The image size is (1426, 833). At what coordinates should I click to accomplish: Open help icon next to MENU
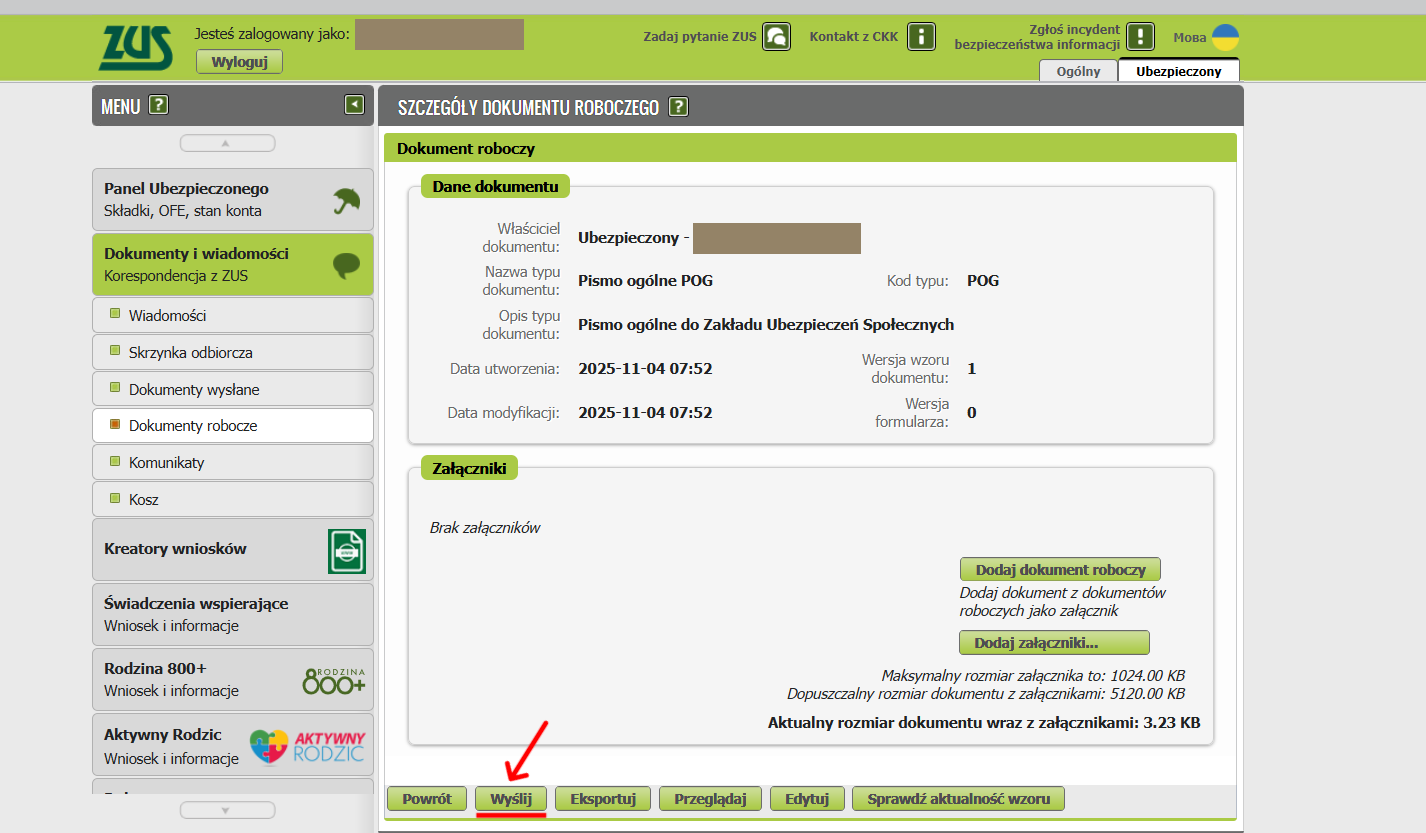tap(158, 105)
